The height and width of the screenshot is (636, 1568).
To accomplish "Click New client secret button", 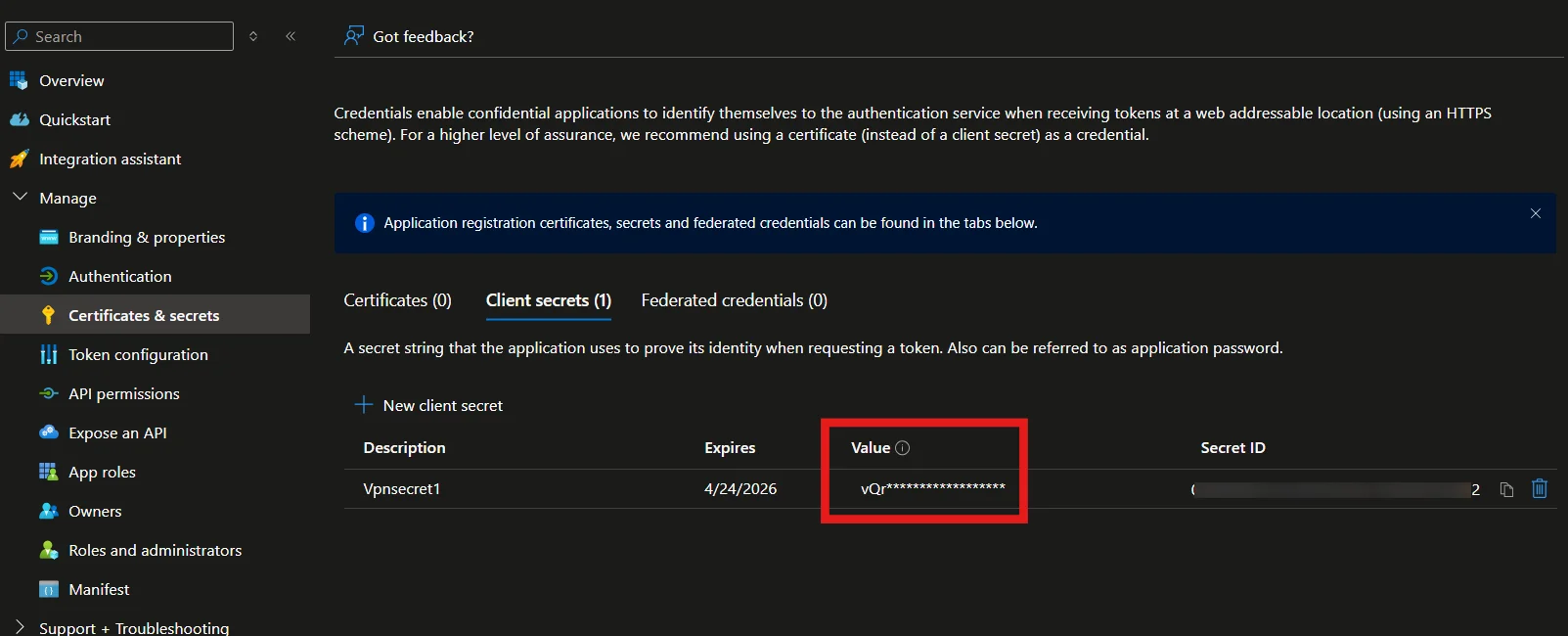I will click(x=428, y=405).
